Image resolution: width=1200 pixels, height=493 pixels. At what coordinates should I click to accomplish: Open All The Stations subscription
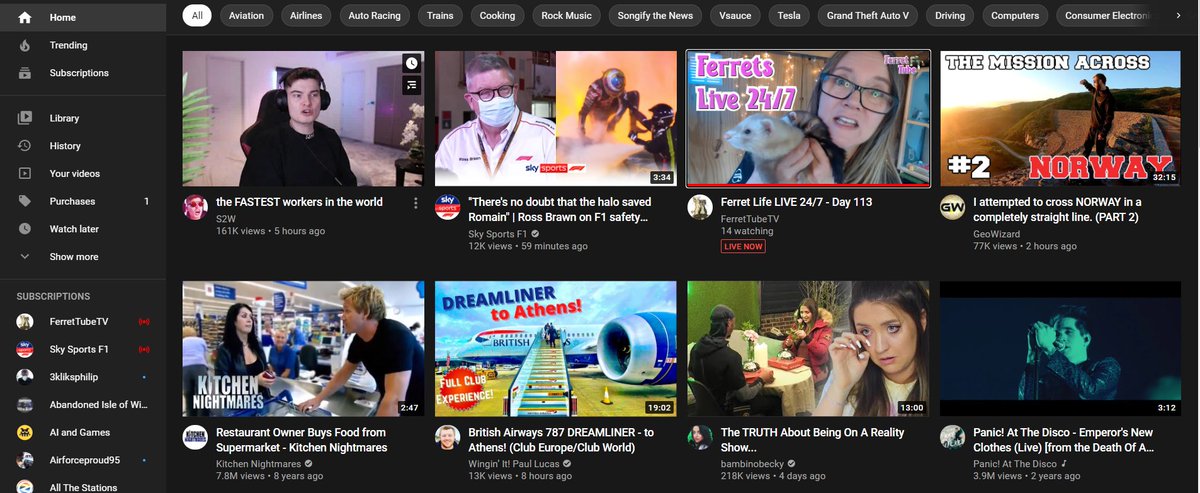(83, 486)
